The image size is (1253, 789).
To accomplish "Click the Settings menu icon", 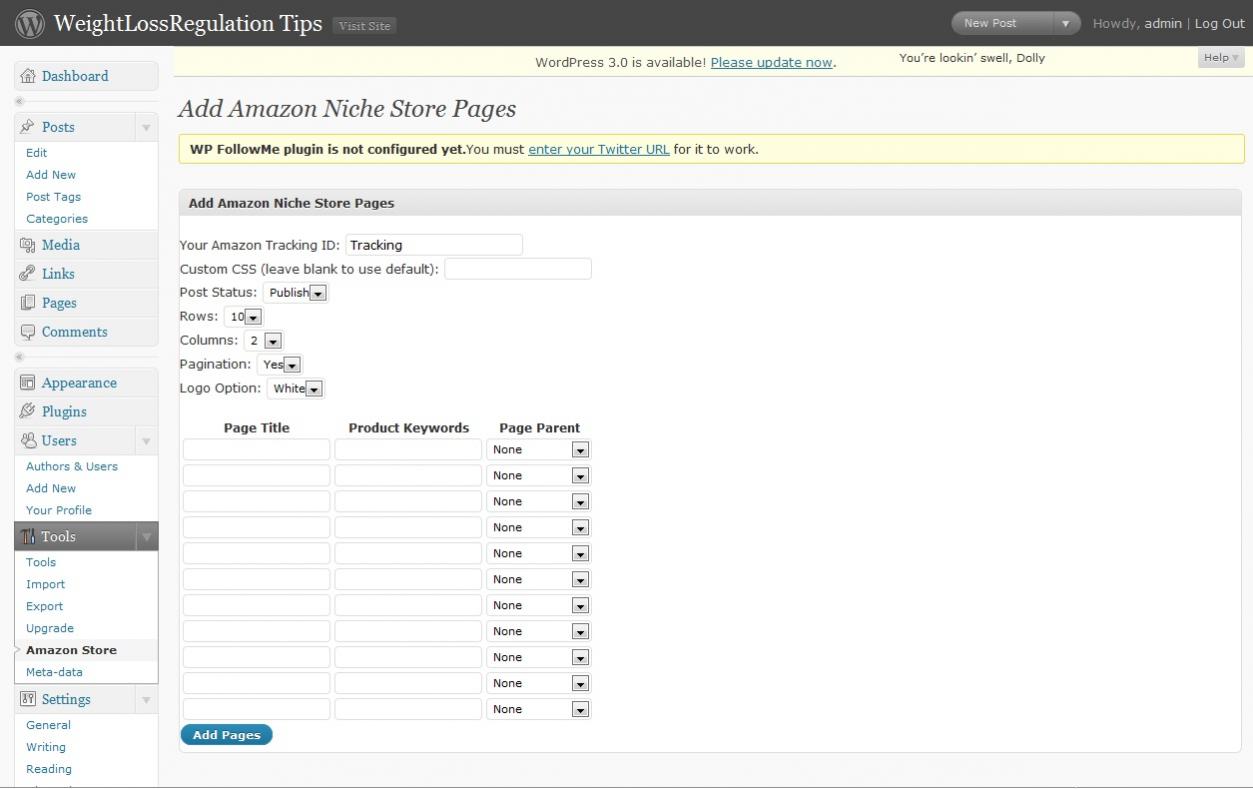I will click(28, 700).
